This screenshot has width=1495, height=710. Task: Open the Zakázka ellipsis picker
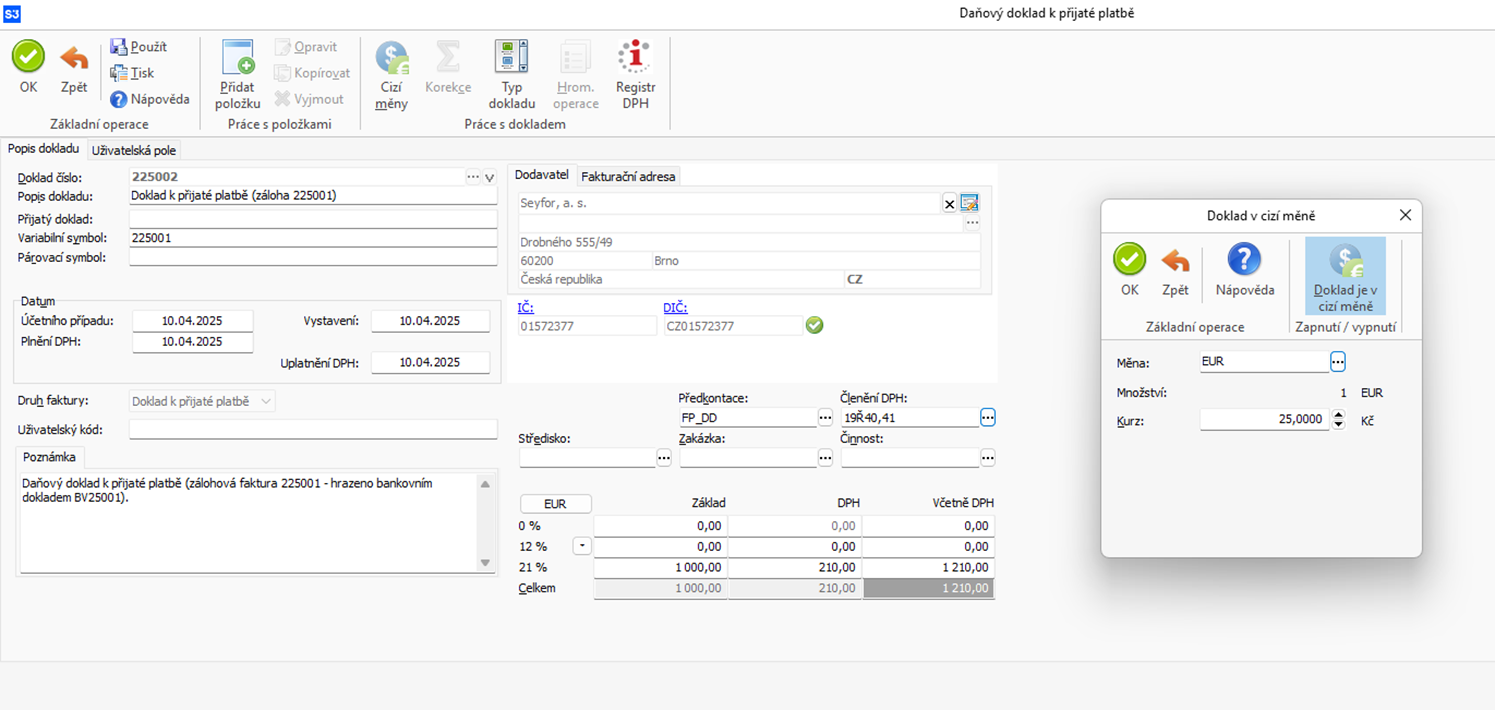[x=825, y=457]
